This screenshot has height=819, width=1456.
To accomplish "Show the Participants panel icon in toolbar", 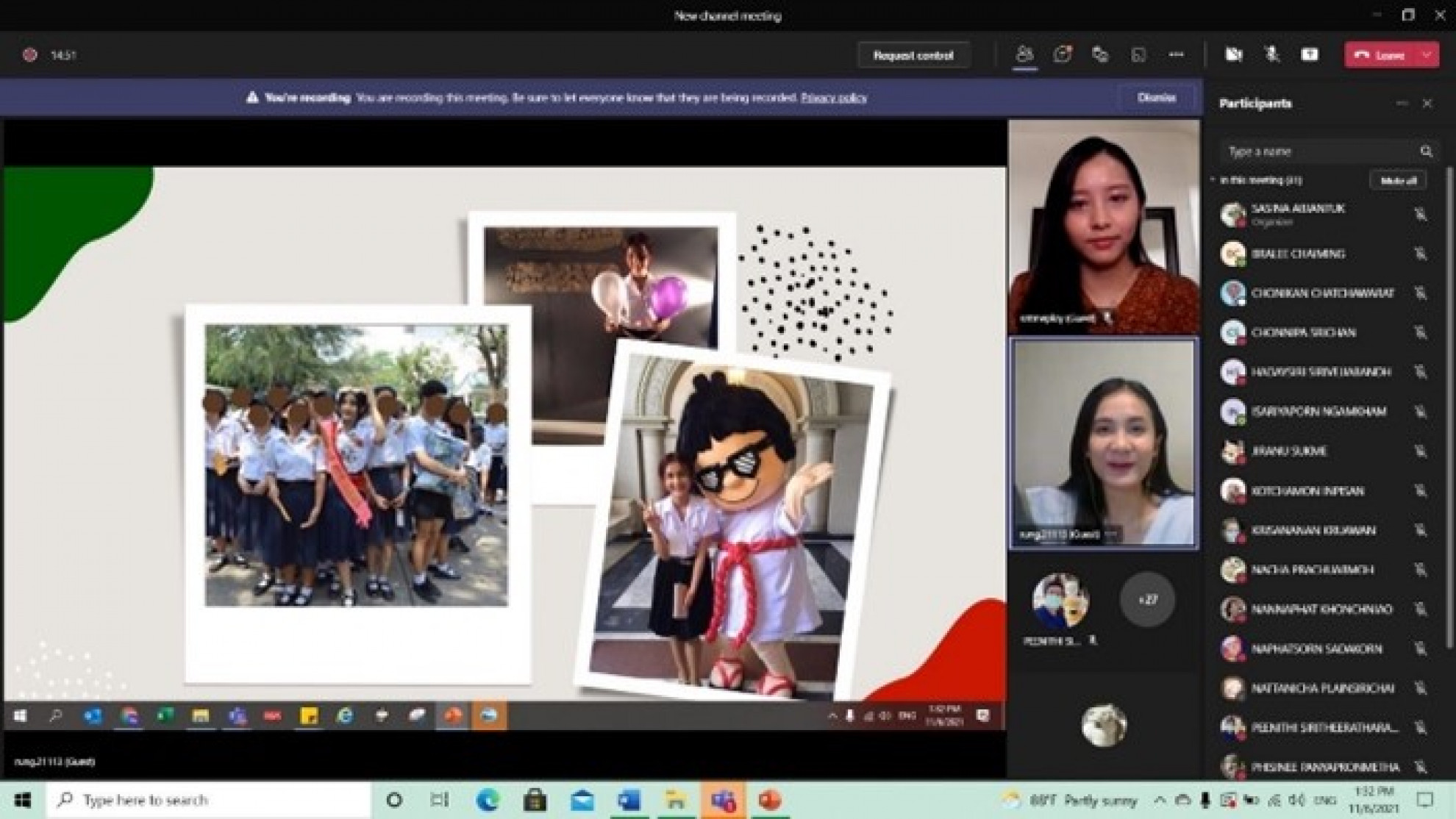I will coord(1024,54).
